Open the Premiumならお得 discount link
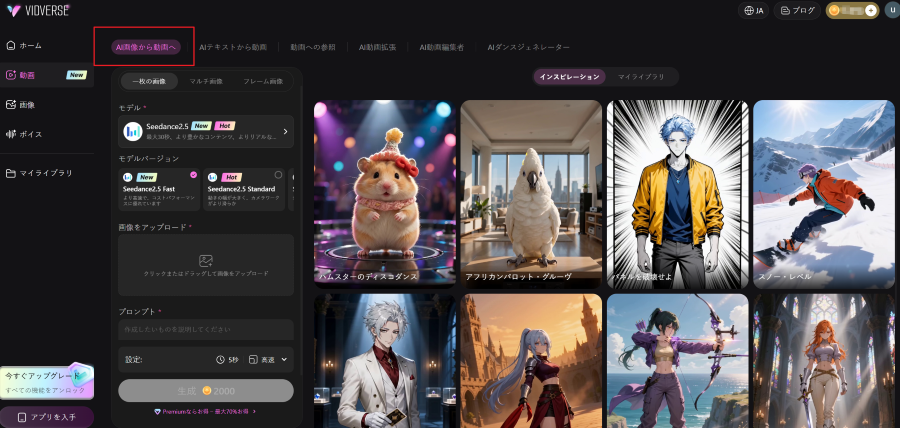 point(205,412)
